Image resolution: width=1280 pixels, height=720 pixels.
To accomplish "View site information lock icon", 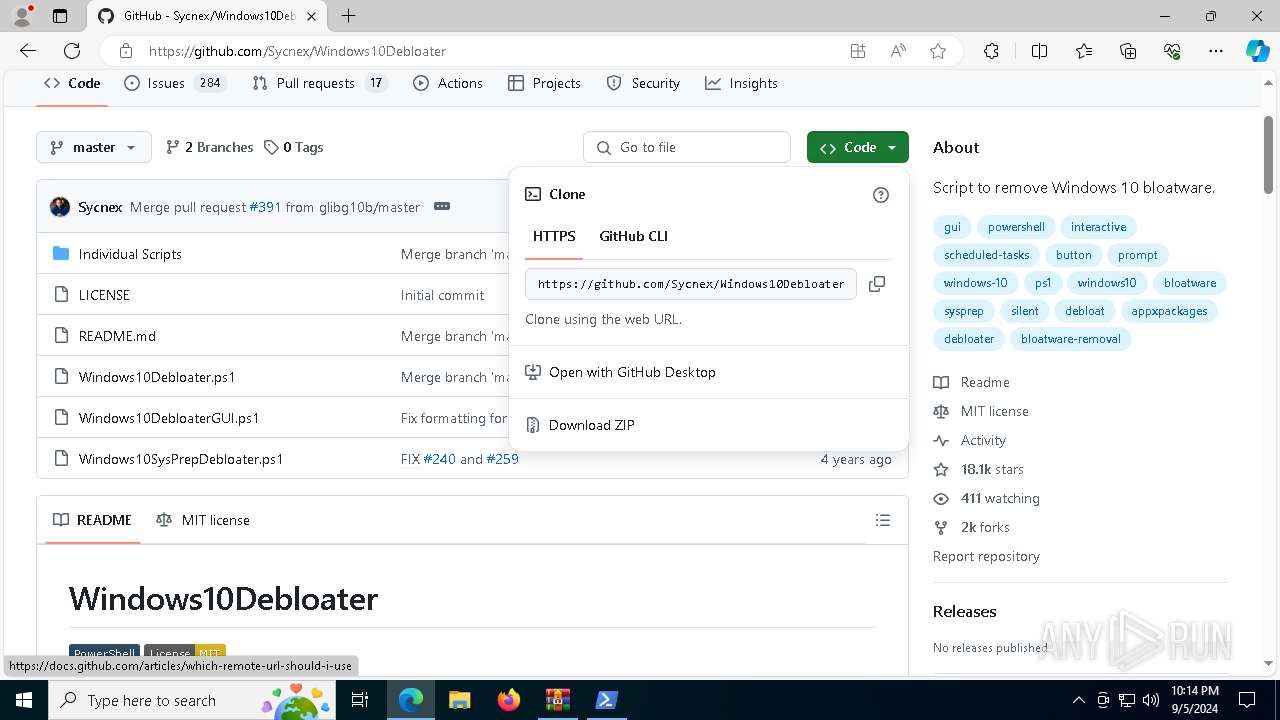I will tap(126, 51).
